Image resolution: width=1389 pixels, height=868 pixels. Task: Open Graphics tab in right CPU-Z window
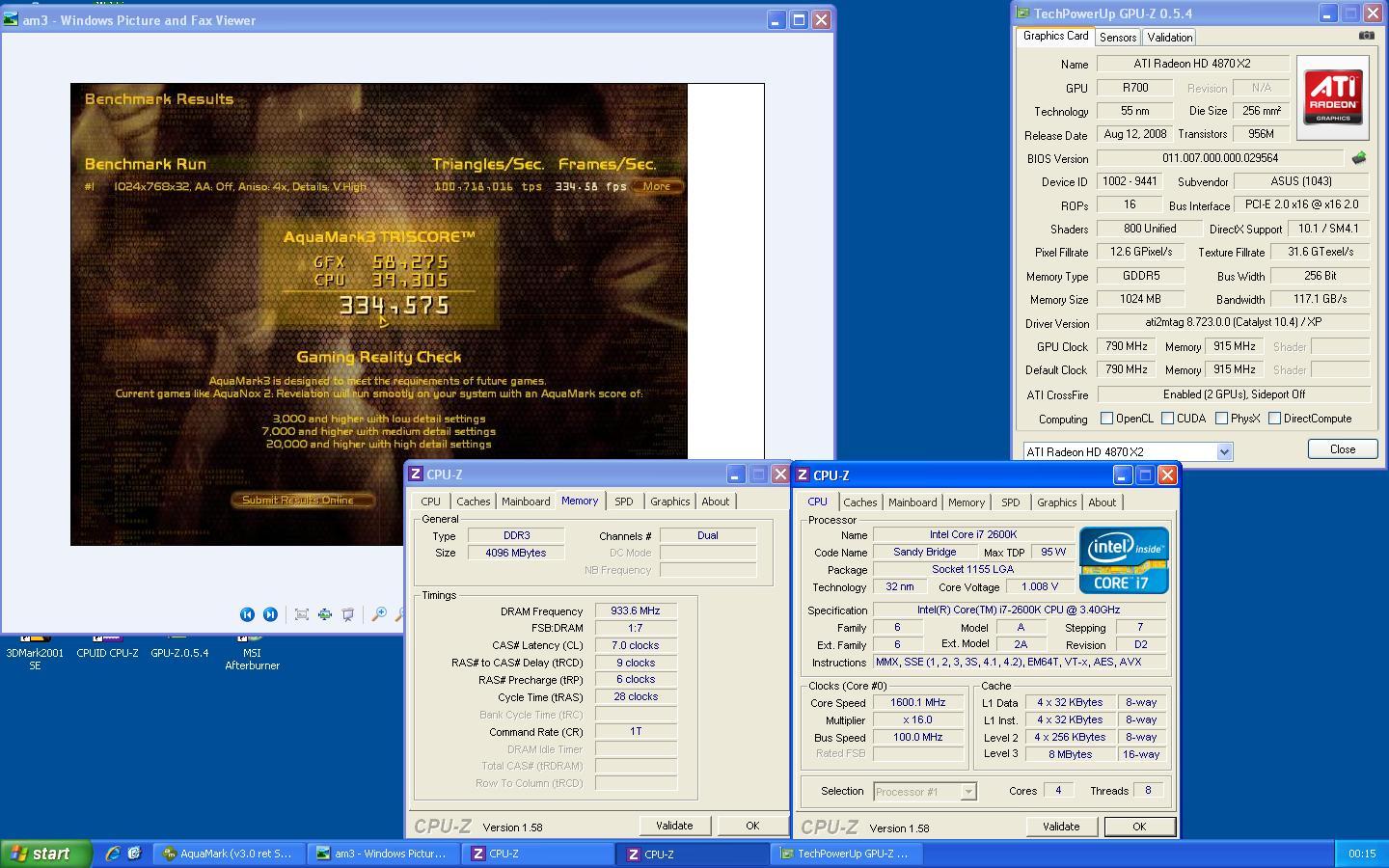[1056, 502]
